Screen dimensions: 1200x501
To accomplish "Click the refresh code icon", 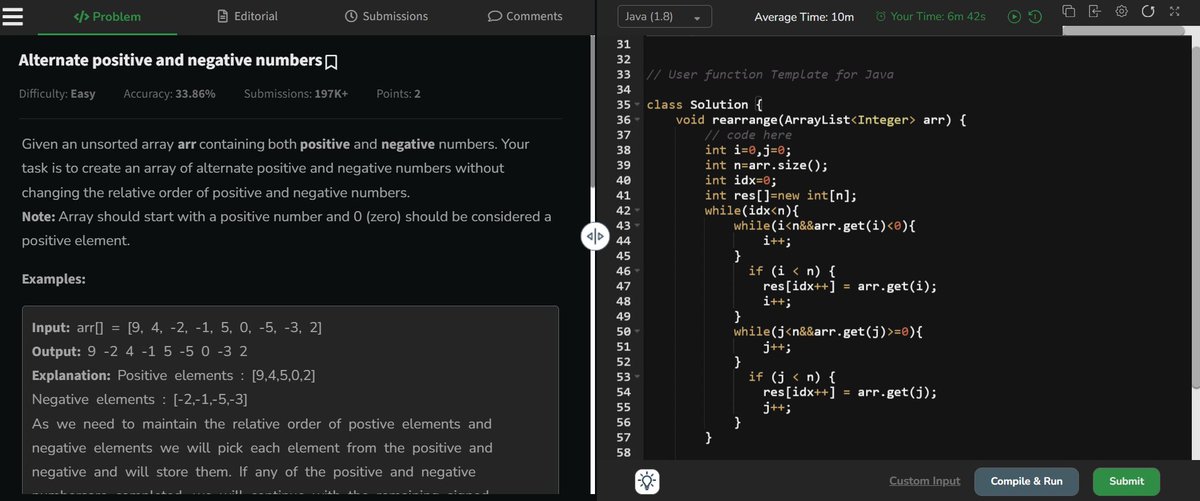I will [x=1148, y=12].
